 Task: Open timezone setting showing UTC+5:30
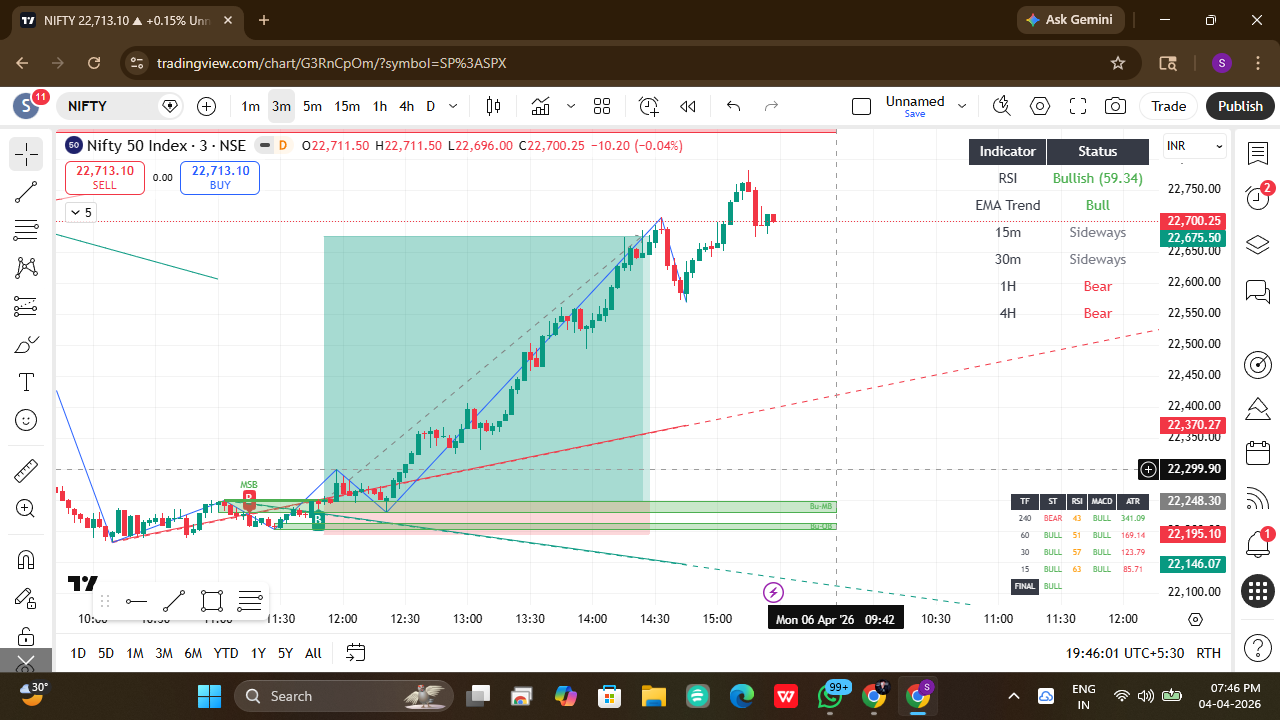(1125, 653)
